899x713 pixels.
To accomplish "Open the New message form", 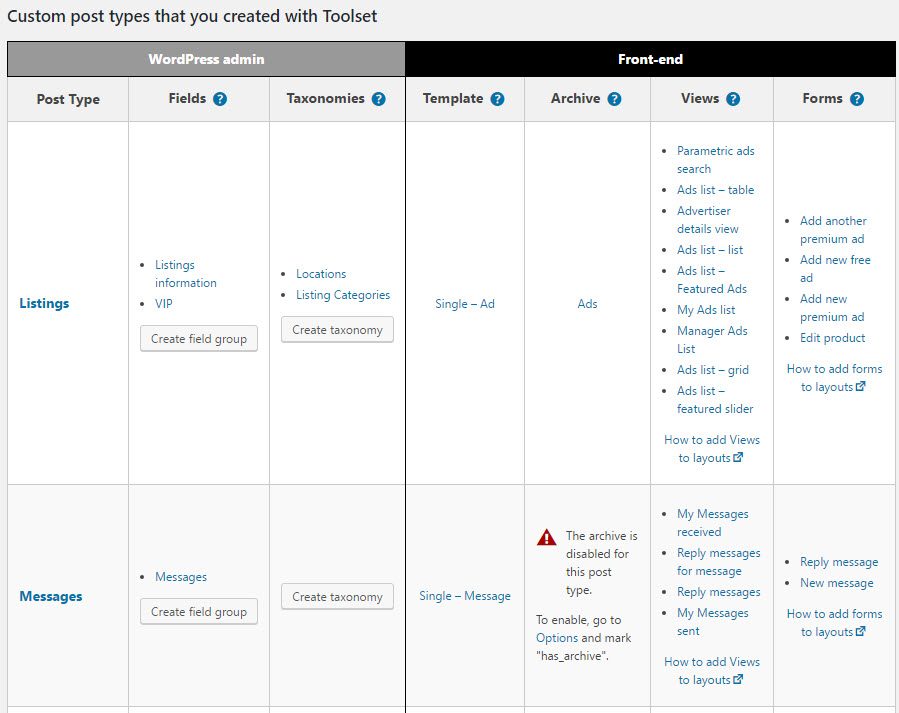I will pos(837,583).
